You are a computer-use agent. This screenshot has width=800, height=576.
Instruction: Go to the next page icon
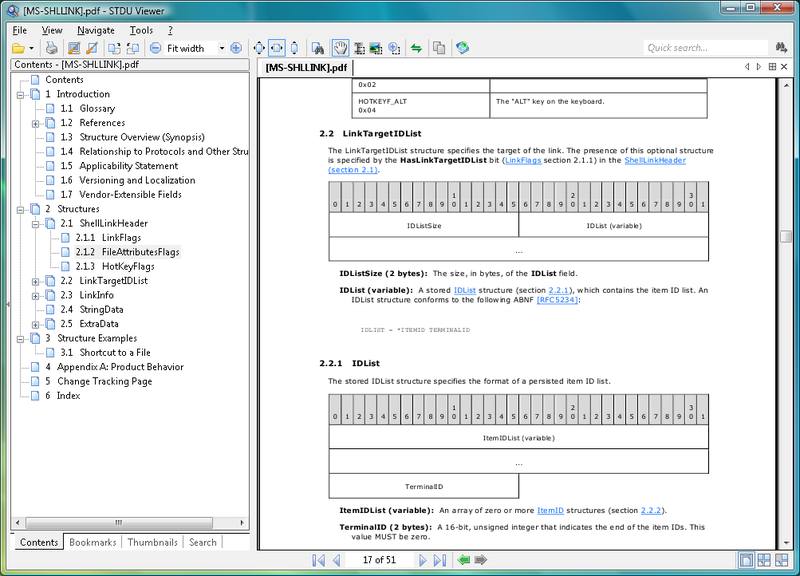tap(422, 560)
